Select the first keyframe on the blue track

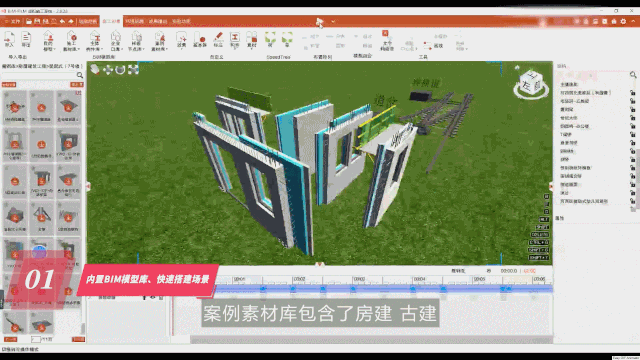point(263,289)
